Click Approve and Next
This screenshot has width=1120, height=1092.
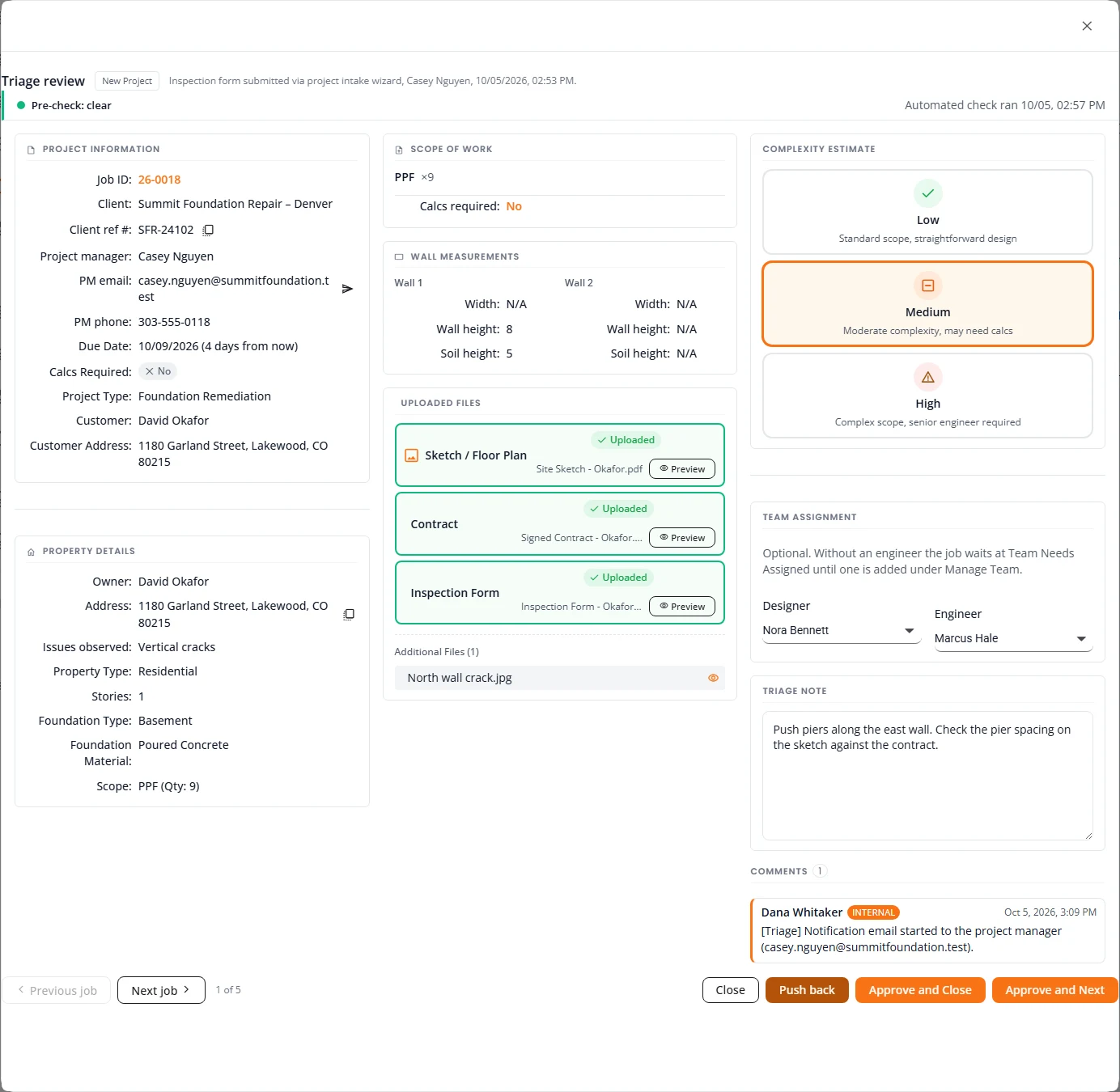click(x=1054, y=990)
